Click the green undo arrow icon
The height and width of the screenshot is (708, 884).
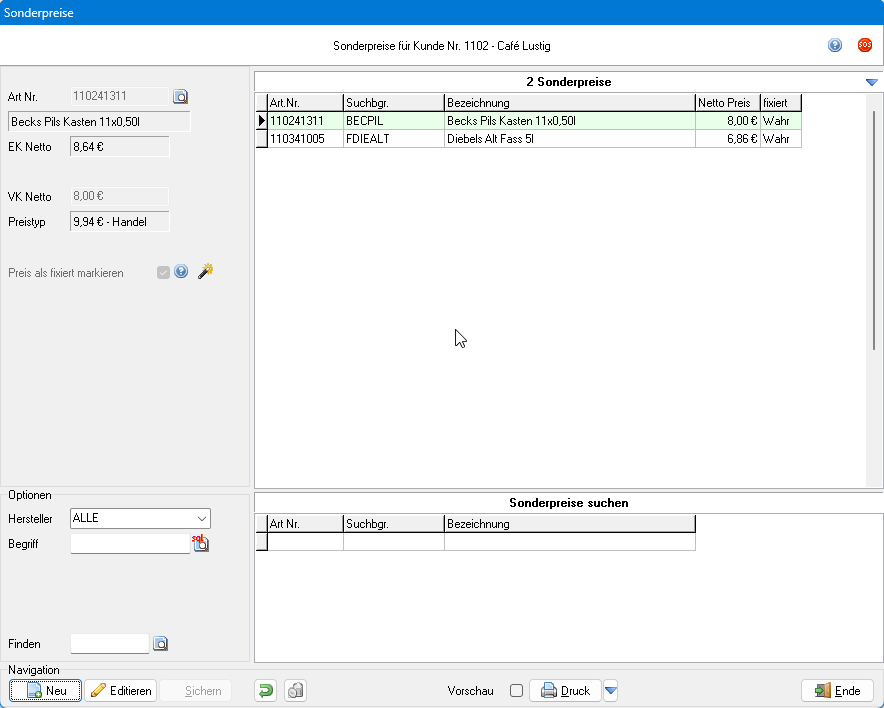265,690
